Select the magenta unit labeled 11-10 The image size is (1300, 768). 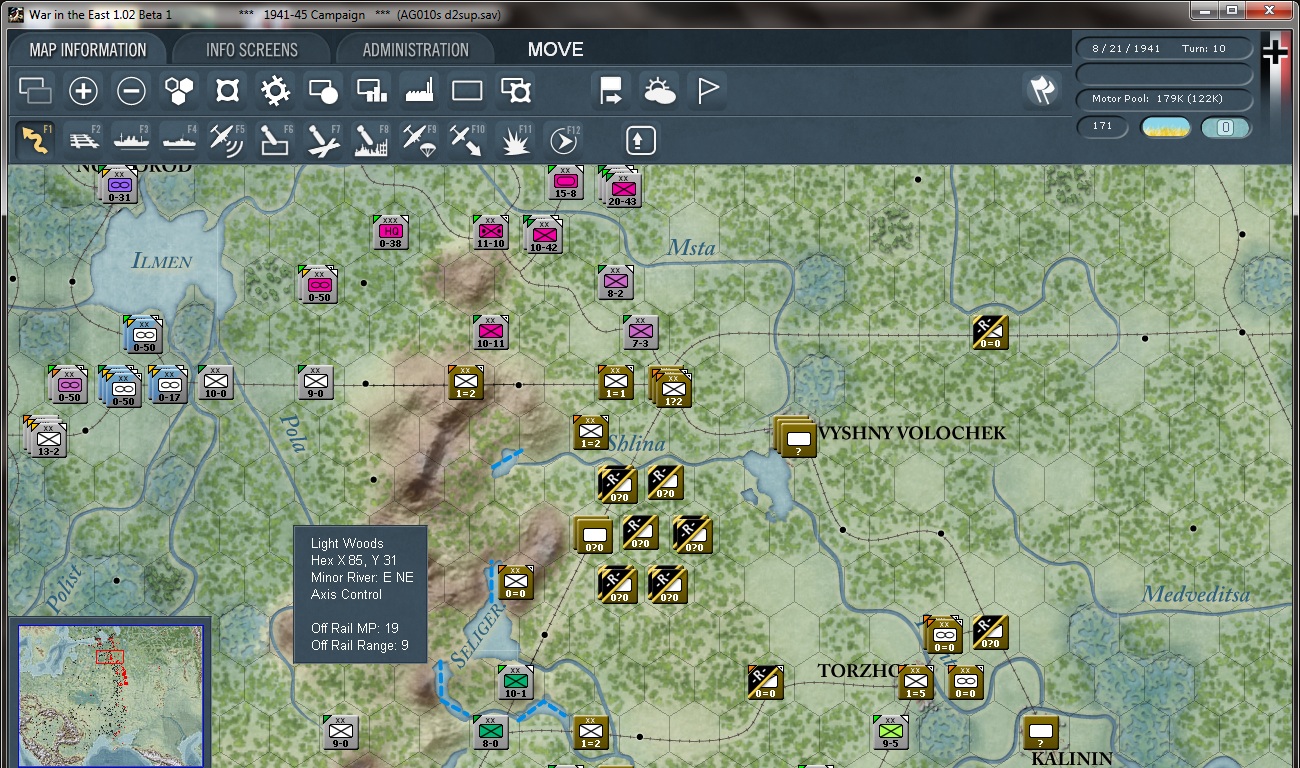click(490, 232)
